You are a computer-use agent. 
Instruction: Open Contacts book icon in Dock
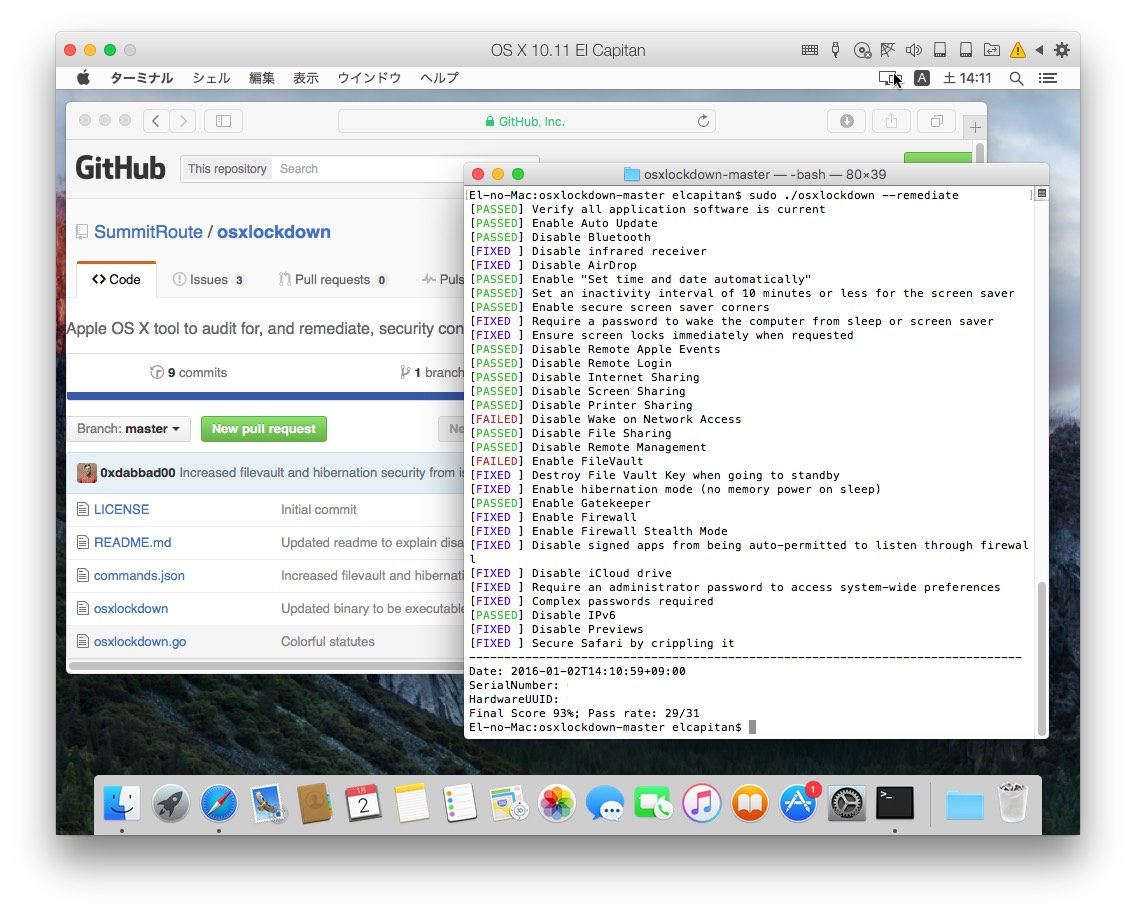[x=315, y=803]
